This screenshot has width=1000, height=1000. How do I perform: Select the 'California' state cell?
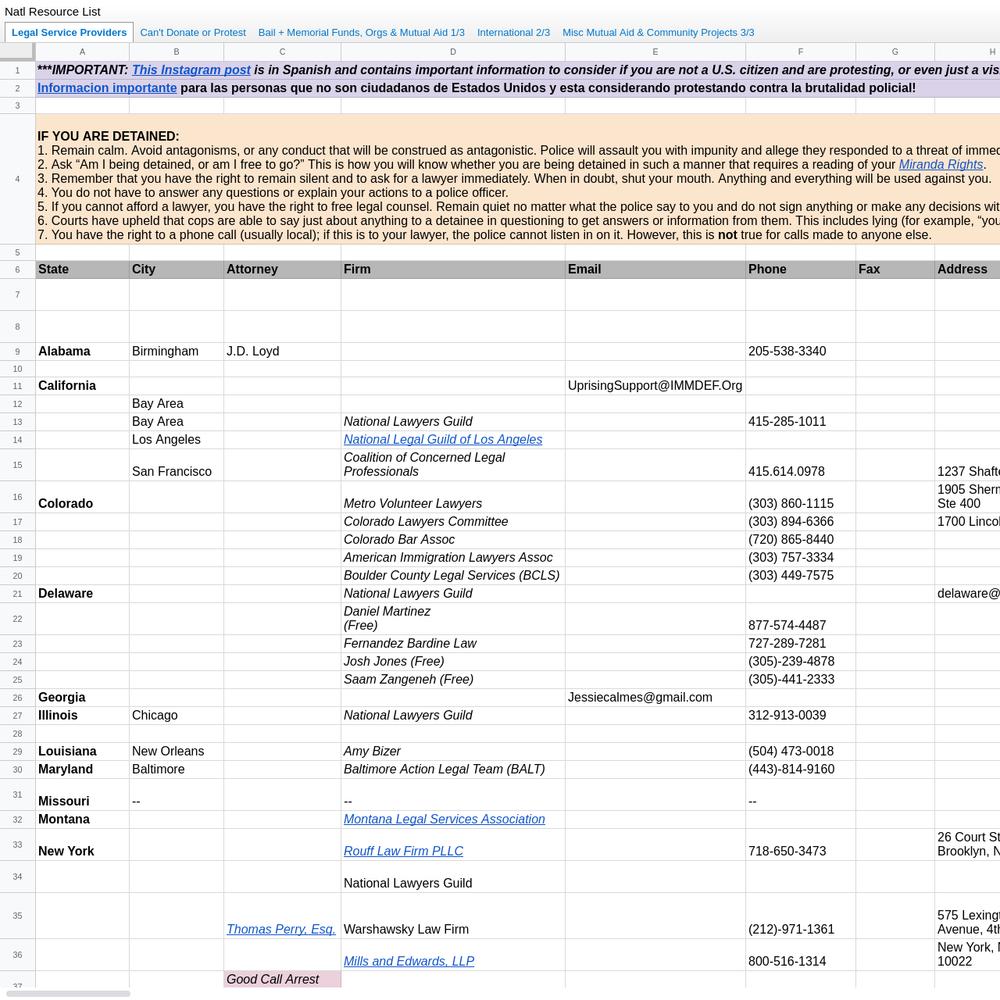coord(82,386)
